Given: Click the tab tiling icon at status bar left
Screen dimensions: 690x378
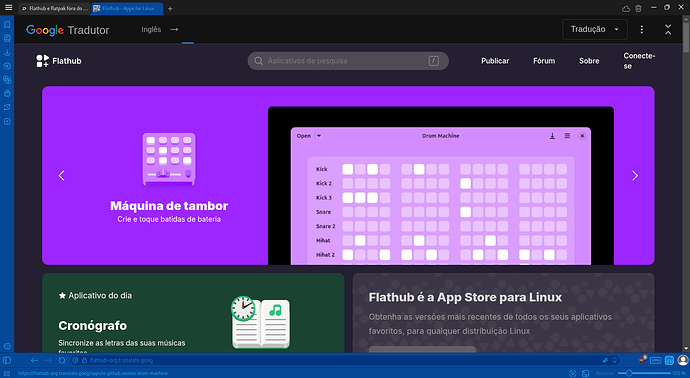Looking at the screenshot, I should 7,374.
